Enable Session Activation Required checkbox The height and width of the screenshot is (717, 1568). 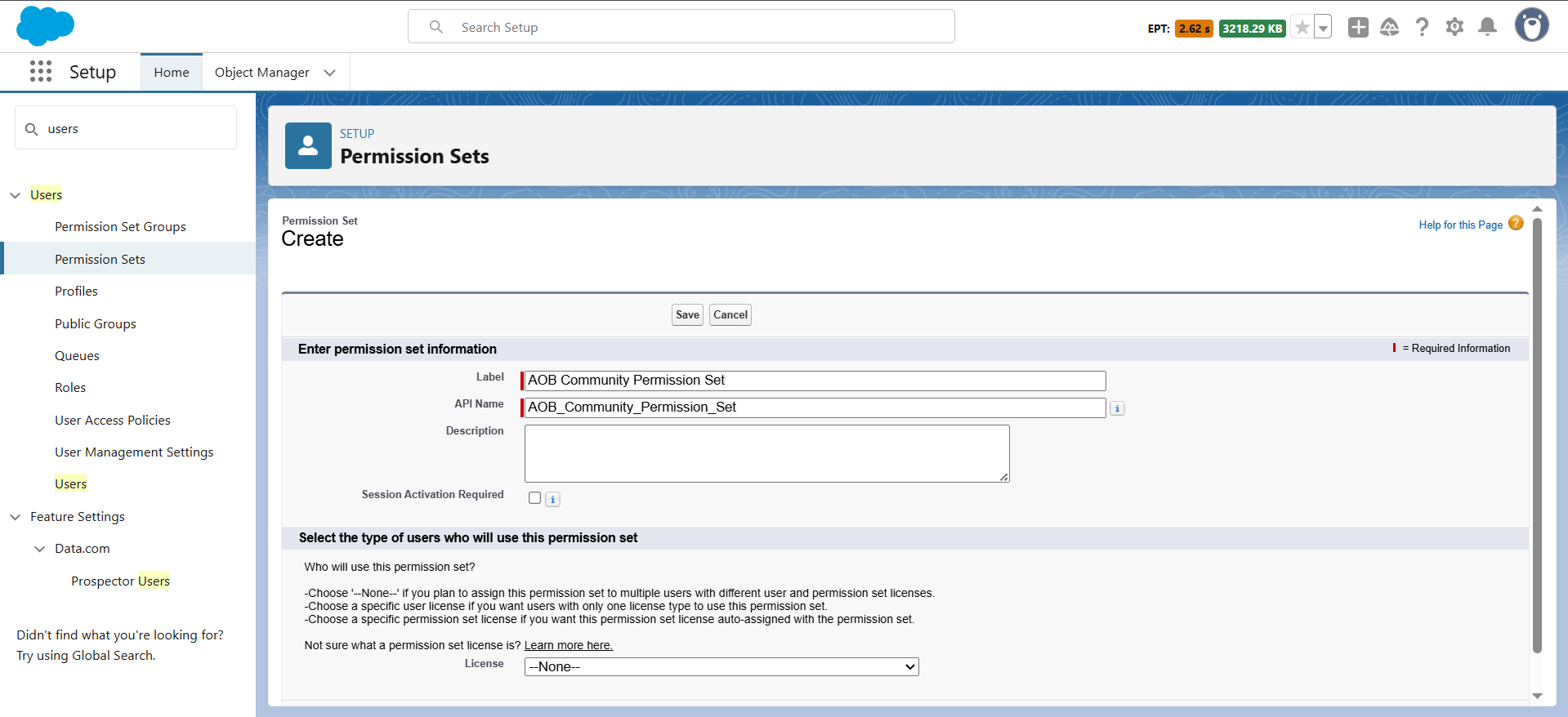[x=534, y=498]
